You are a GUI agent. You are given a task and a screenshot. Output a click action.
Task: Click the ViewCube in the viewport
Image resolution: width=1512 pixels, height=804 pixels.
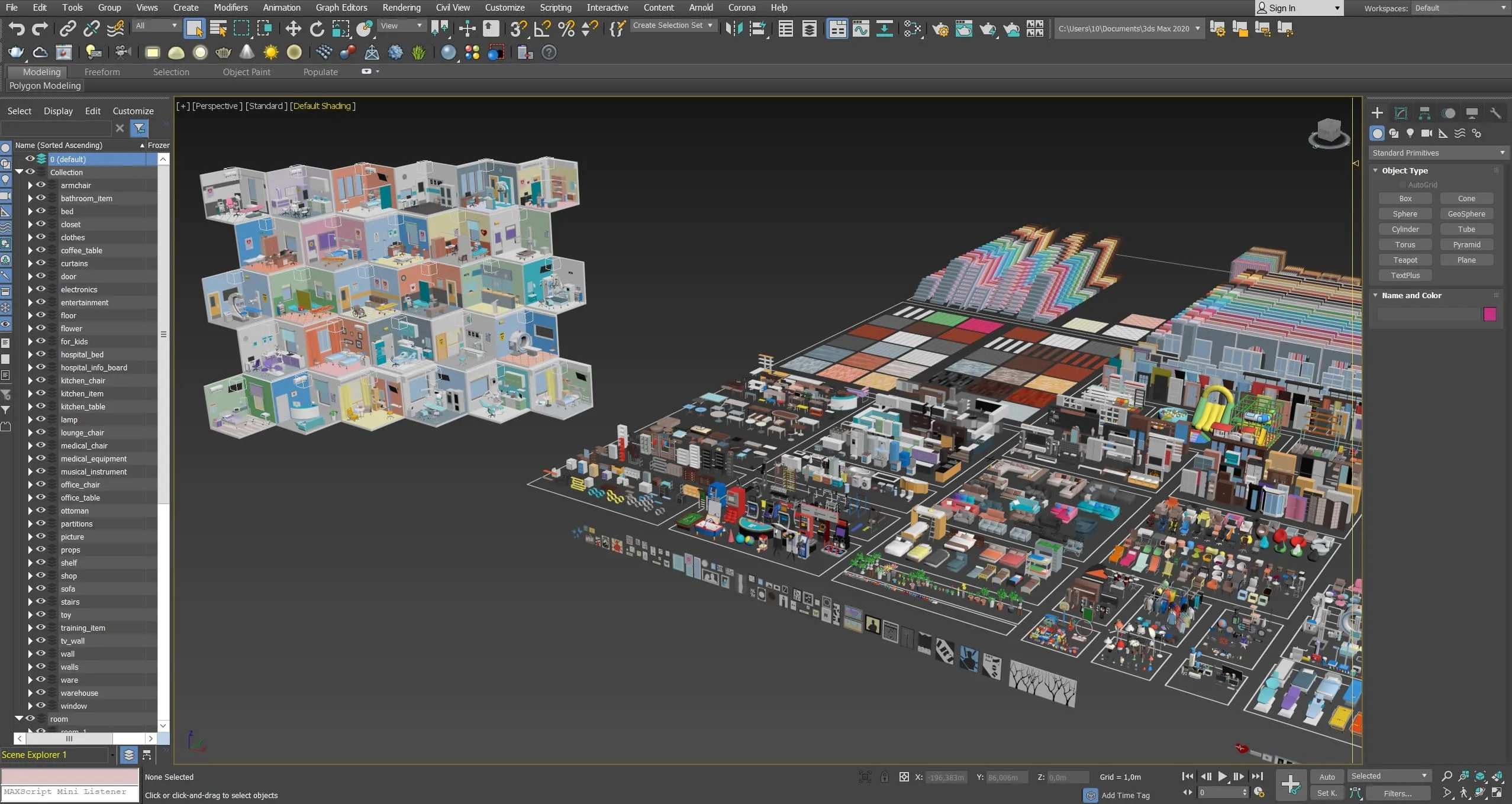coord(1329,133)
